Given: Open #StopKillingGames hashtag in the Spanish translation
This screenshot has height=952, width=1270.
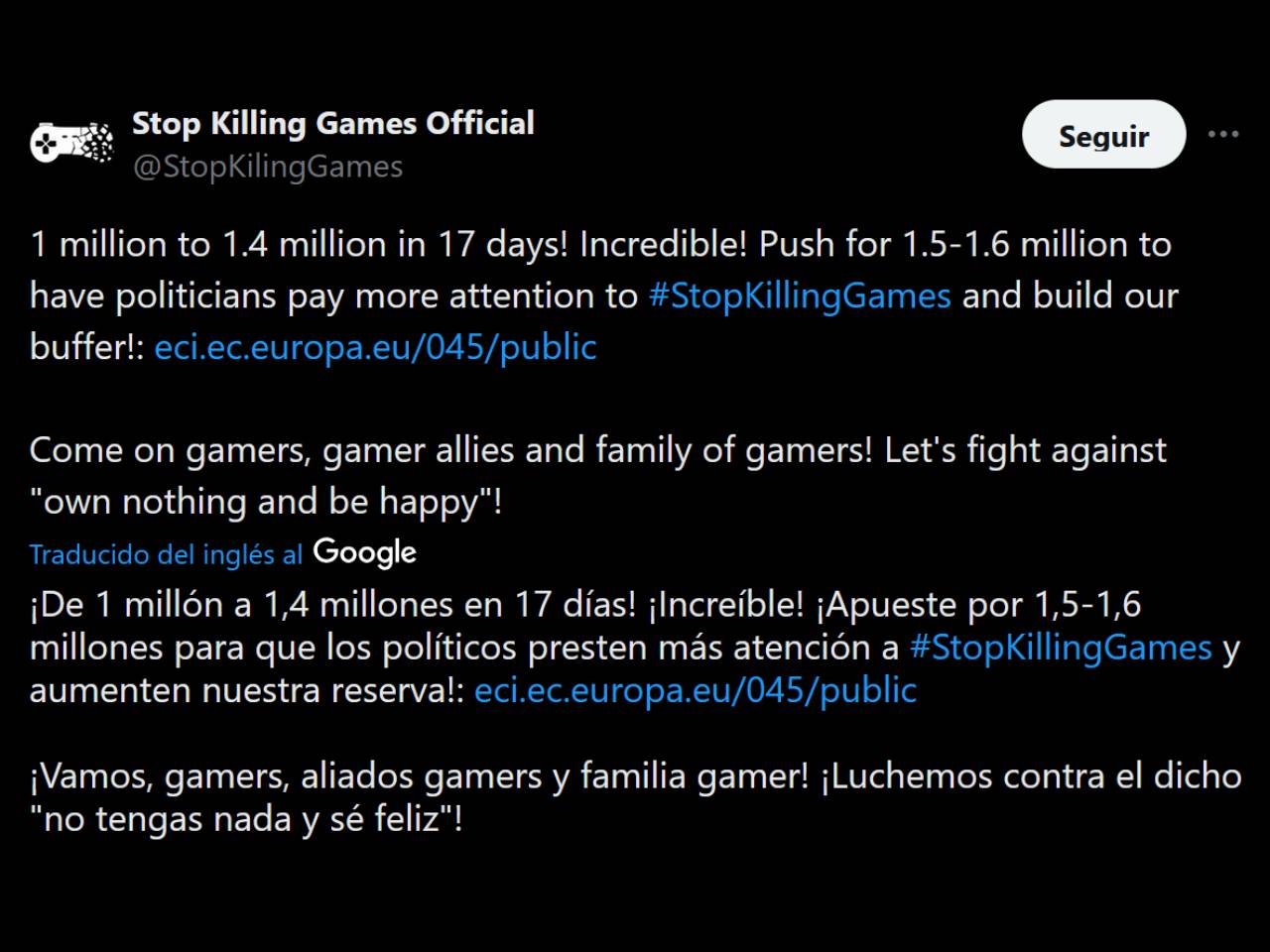Looking at the screenshot, I should (x=1061, y=648).
